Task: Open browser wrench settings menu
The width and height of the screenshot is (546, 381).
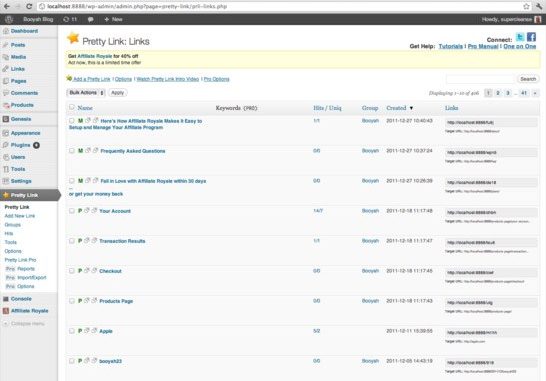Action: coord(539,6)
